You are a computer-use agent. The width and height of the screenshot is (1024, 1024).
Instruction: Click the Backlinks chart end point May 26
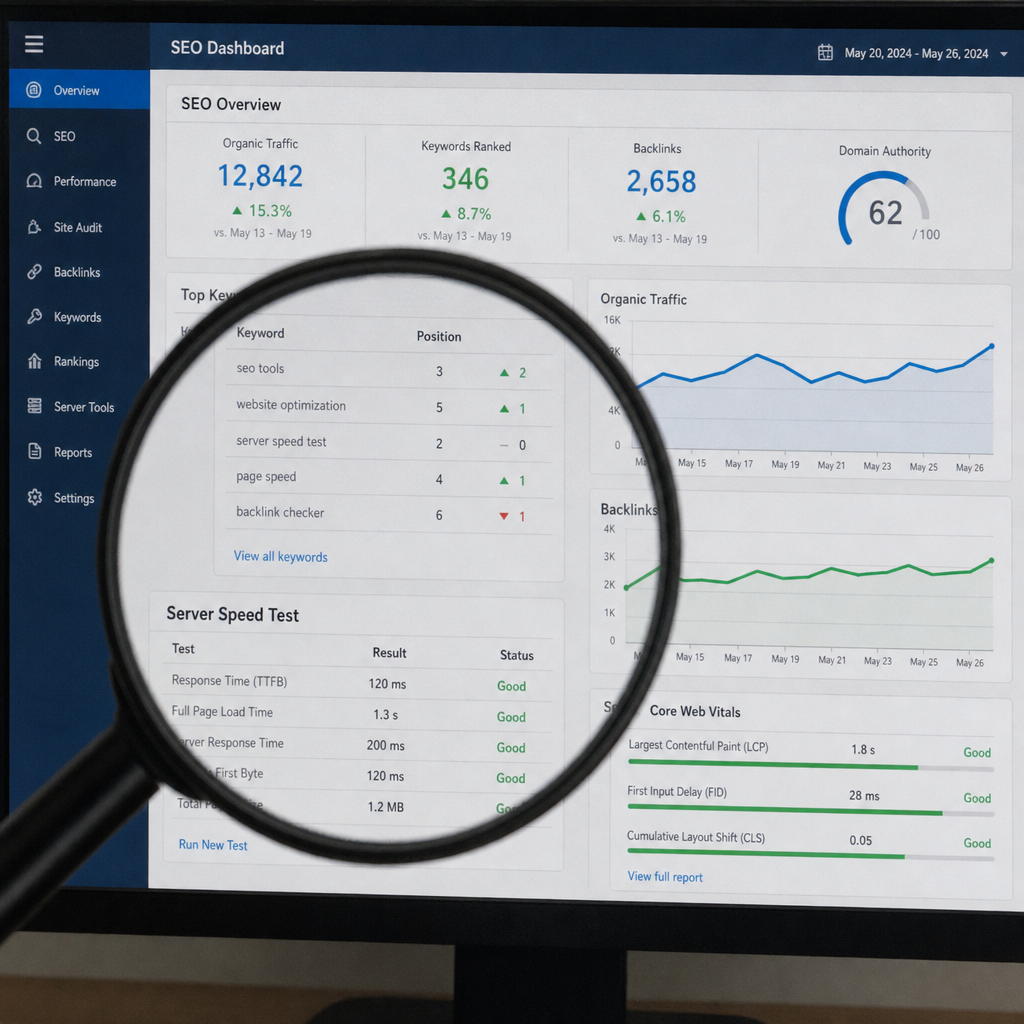tap(991, 560)
